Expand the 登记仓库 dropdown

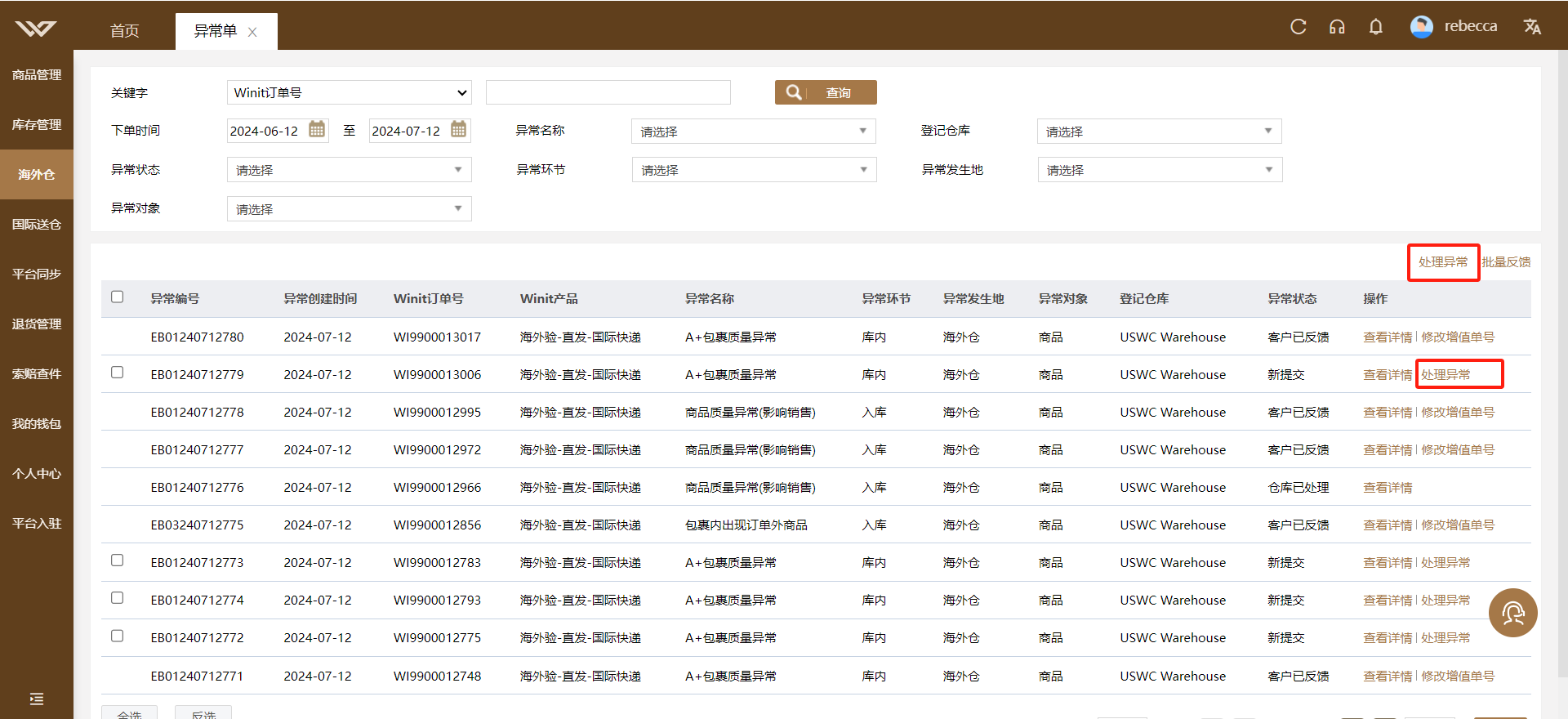tap(1159, 131)
